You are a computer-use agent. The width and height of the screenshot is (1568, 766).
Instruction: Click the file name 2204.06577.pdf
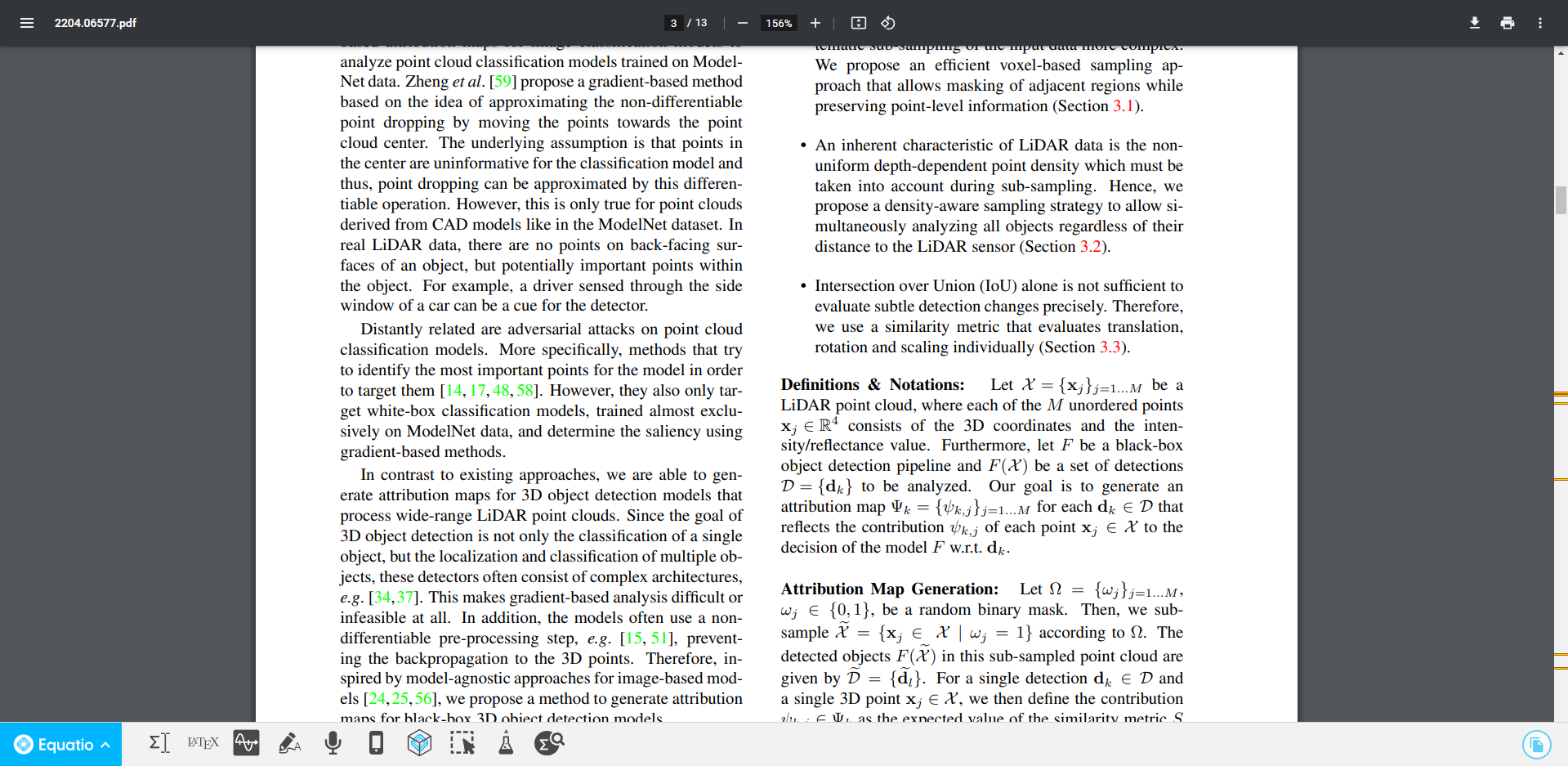coord(96,23)
